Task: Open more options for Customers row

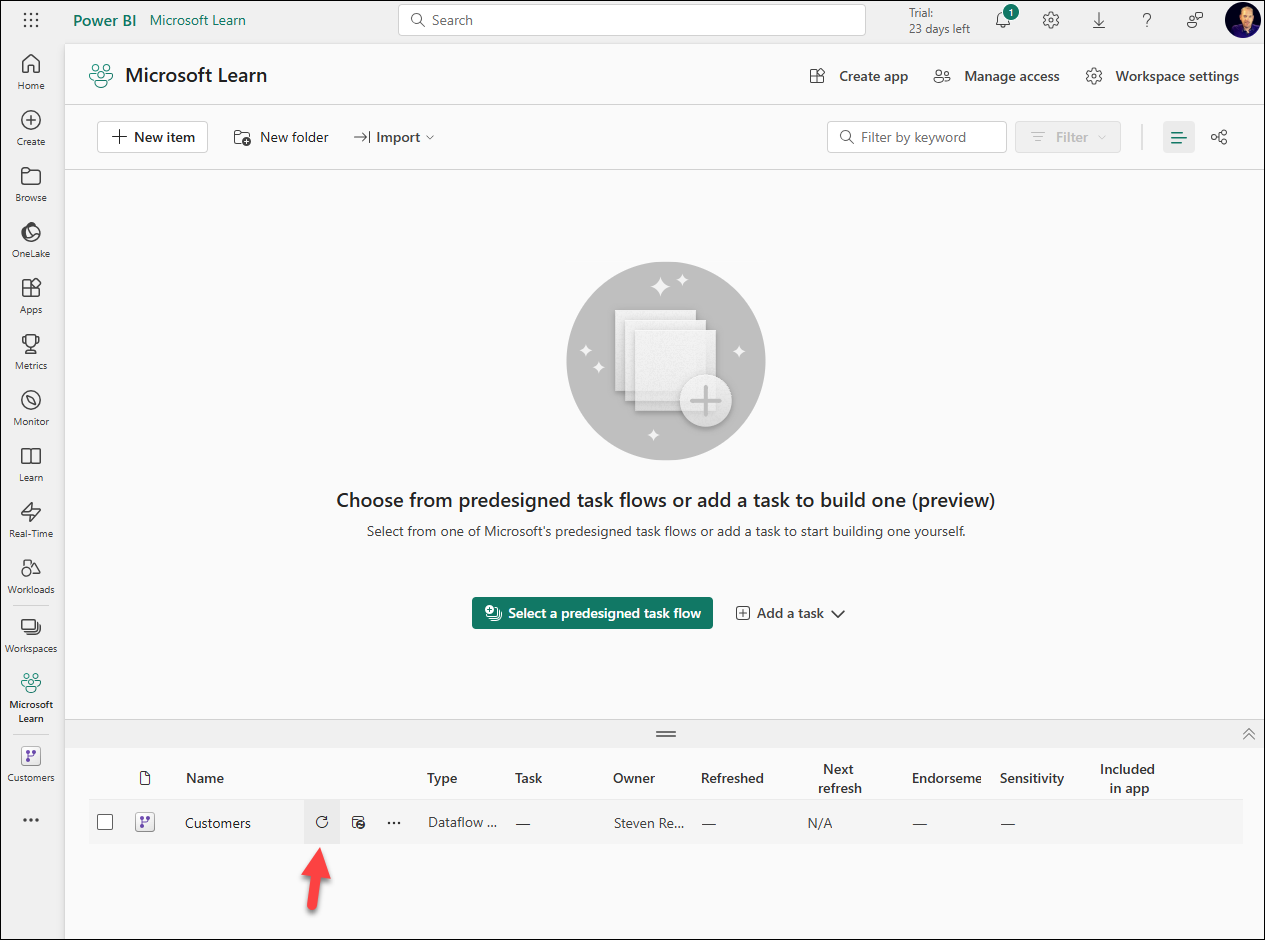Action: (394, 822)
